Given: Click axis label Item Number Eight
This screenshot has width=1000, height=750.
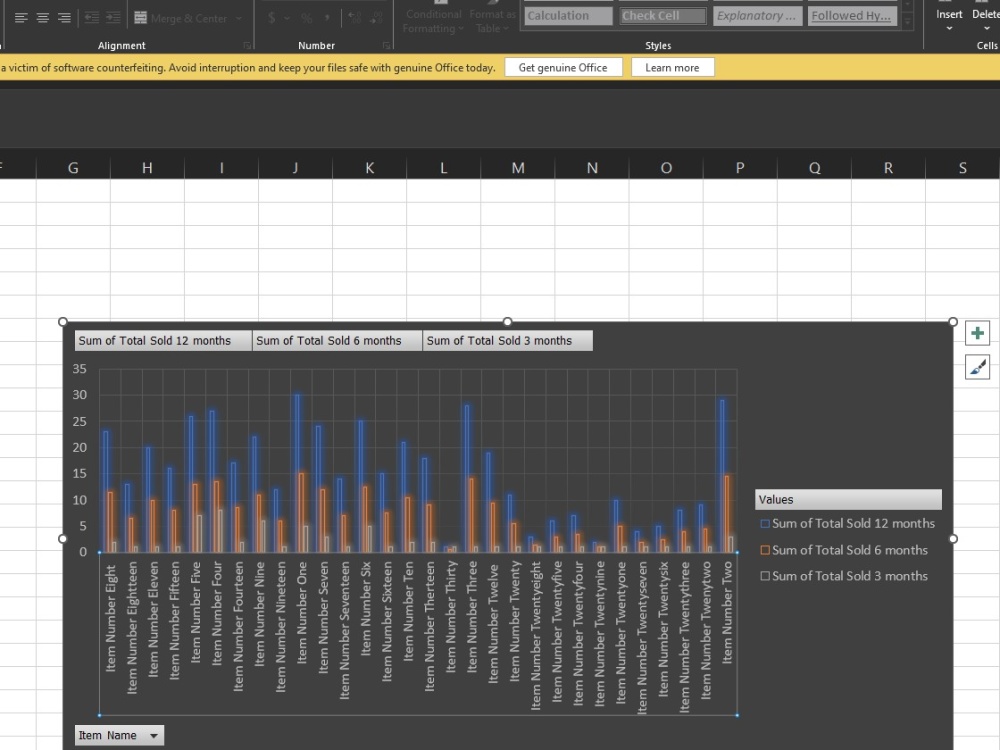Looking at the screenshot, I should 110,617.
